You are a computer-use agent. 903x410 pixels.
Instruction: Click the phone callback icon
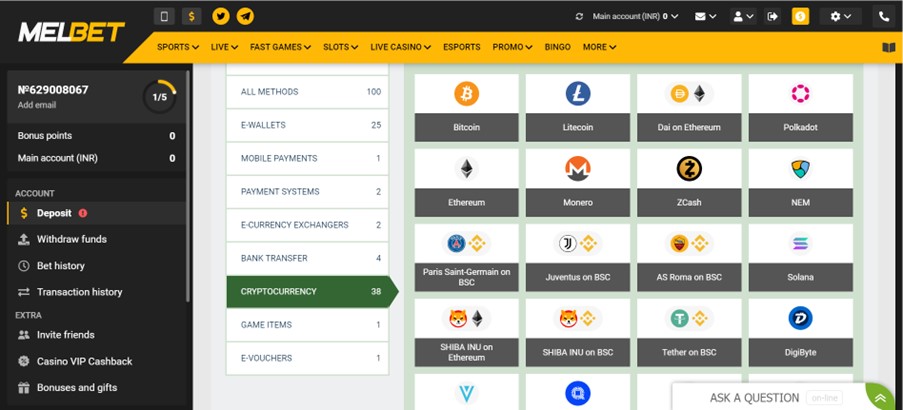(x=884, y=16)
